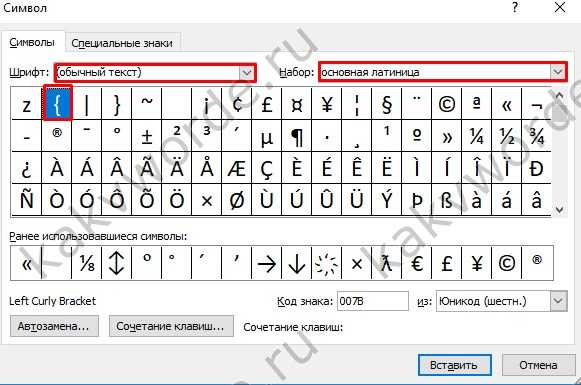Screen dimensions: 581x385
Task: Click the Код знака input field
Action: [373, 301]
